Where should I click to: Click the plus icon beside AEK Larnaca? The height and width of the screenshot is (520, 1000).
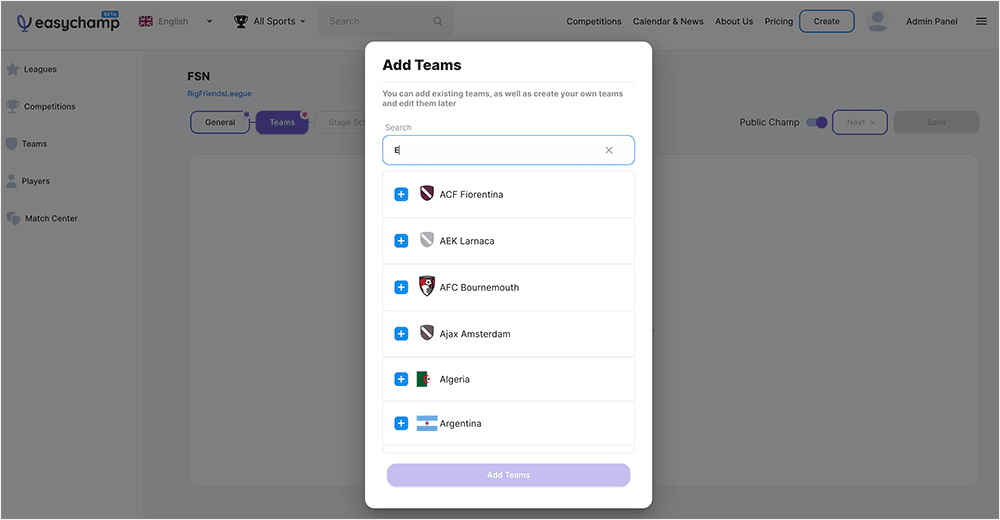(x=401, y=241)
